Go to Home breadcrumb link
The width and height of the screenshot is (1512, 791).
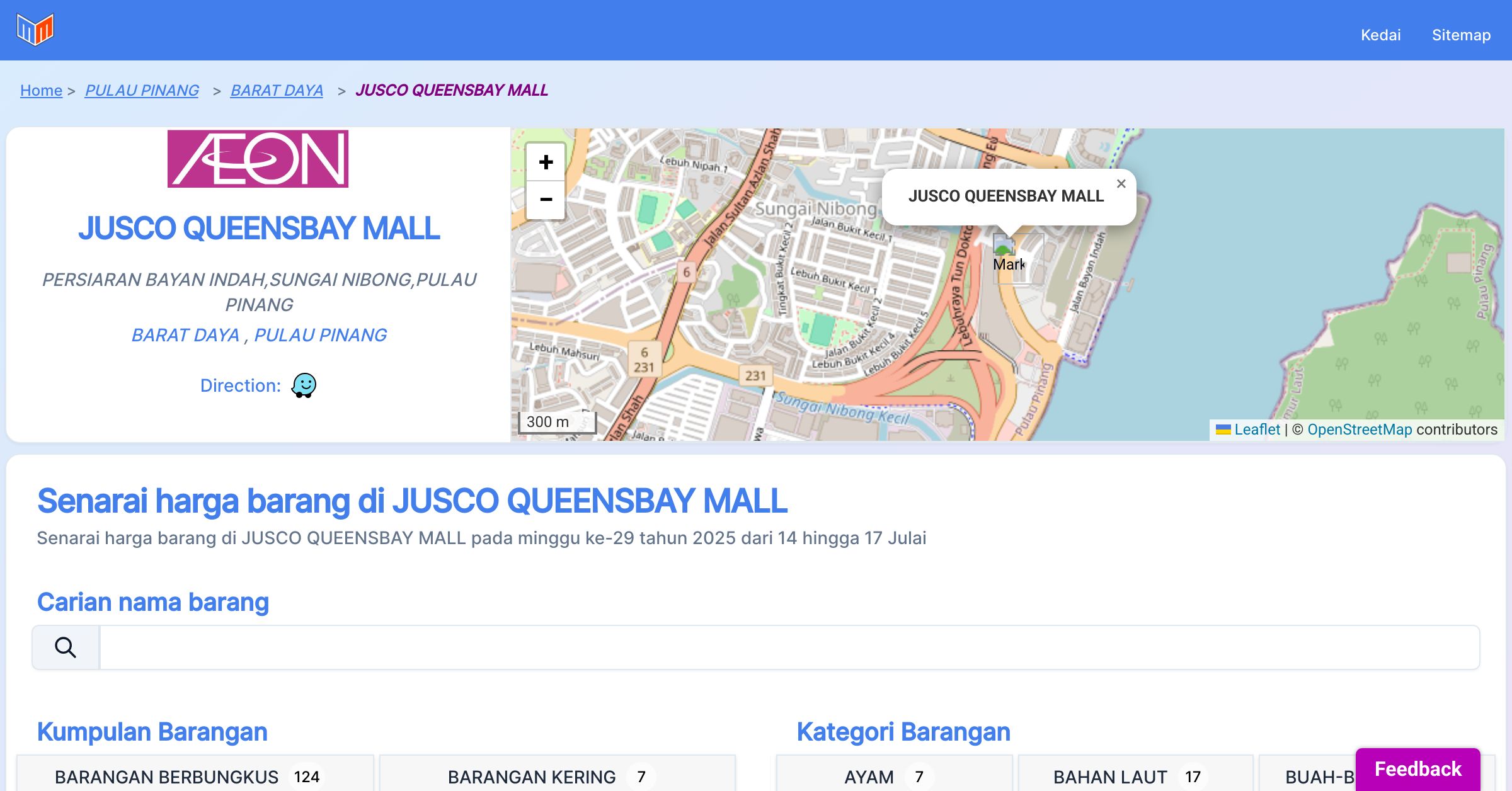click(41, 90)
